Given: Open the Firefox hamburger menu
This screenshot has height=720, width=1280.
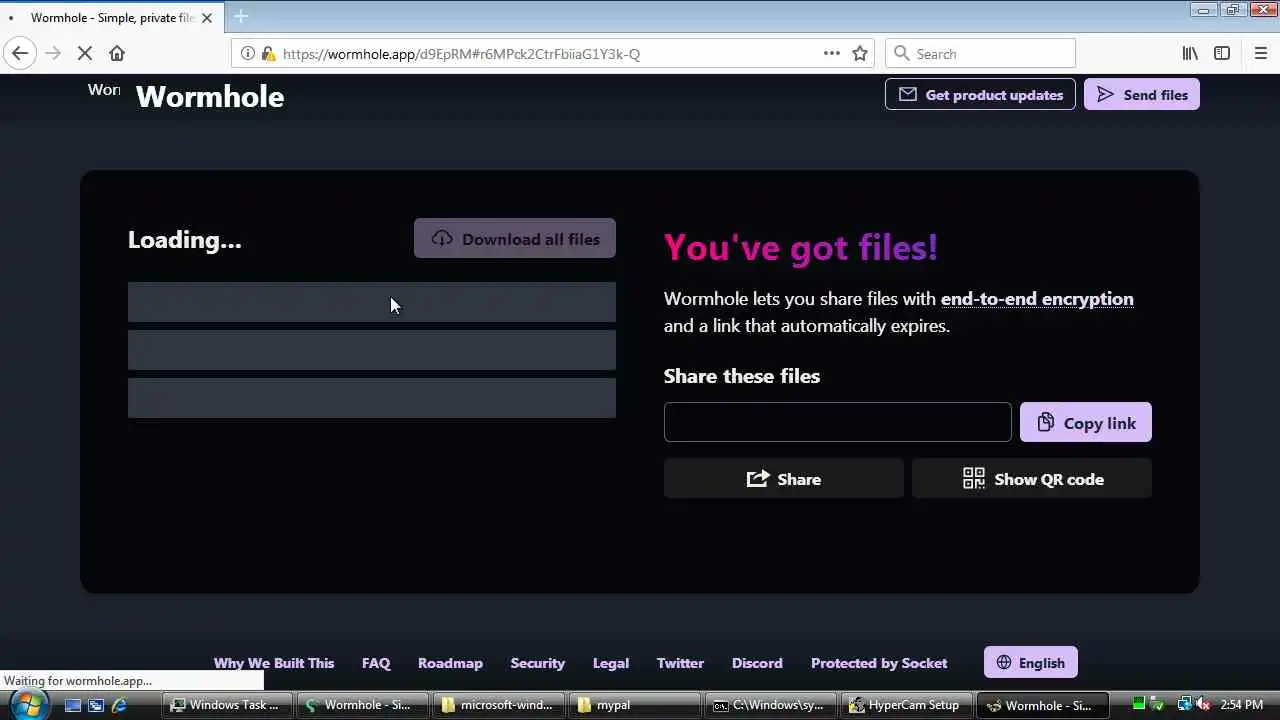Looking at the screenshot, I should (x=1260, y=54).
